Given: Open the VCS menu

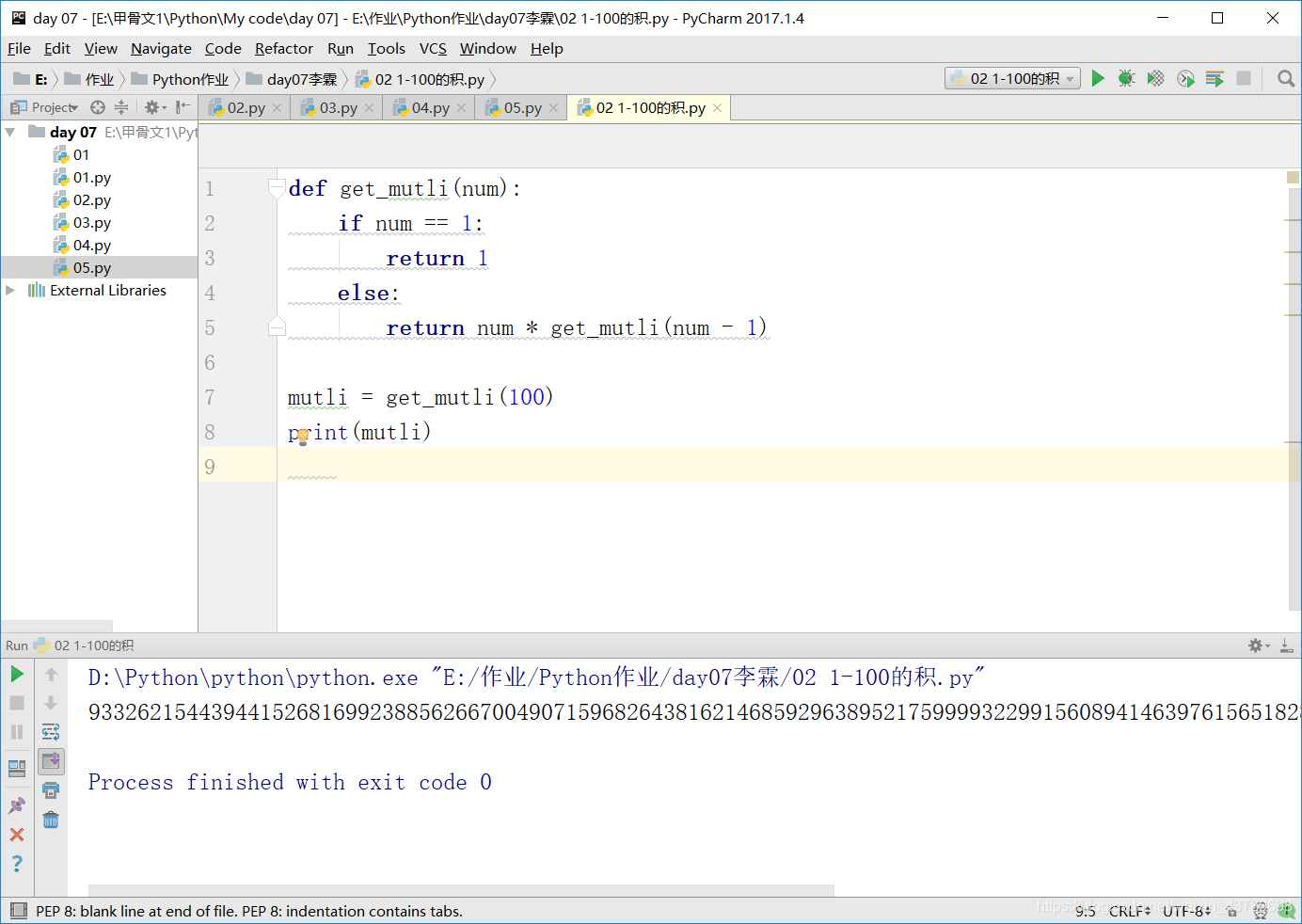Looking at the screenshot, I should click(433, 49).
